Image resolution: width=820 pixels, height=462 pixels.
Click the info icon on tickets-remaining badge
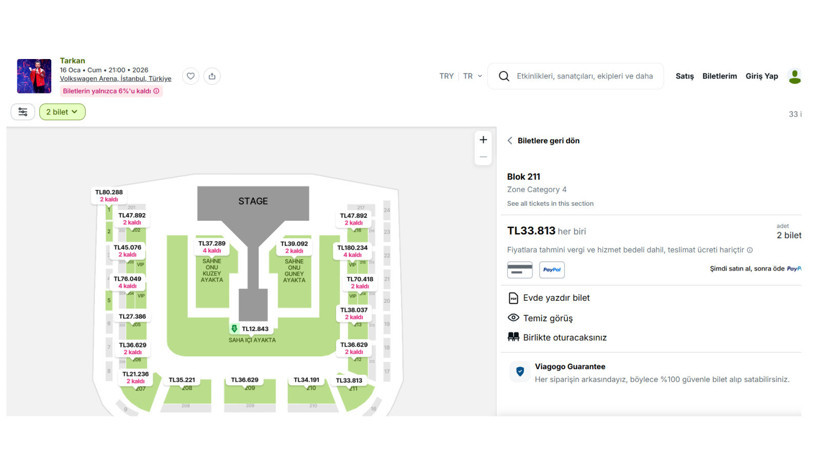[156, 91]
